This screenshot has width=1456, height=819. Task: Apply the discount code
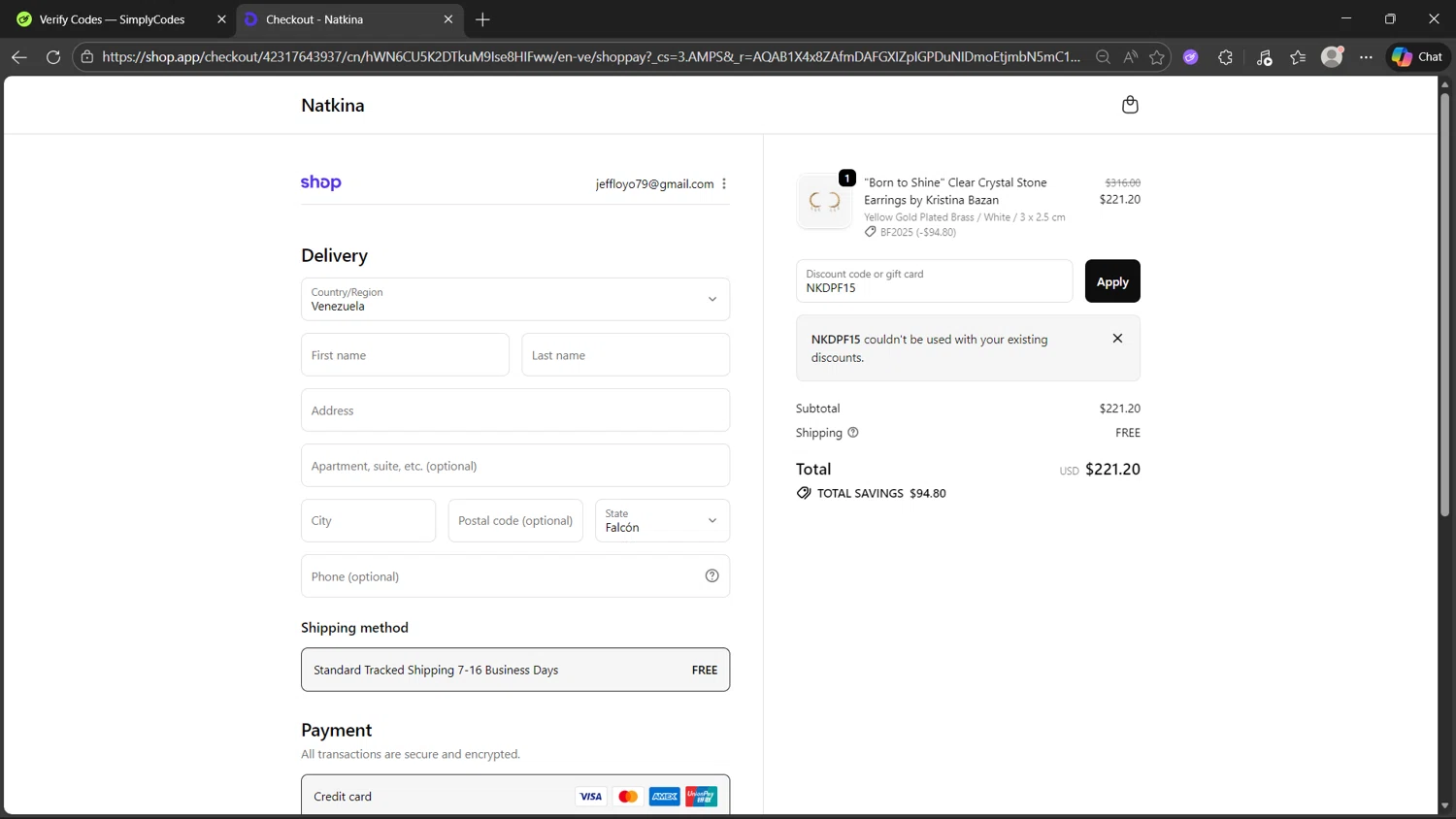coord(1112,281)
